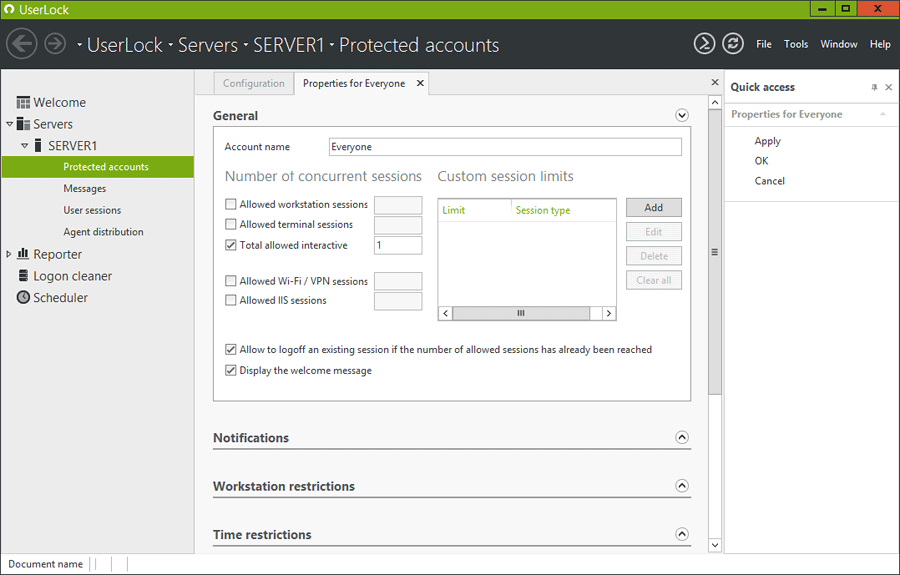Viewport: 900px width, 575px height.
Task: Click the refresh icon in header
Action: [x=733, y=44]
